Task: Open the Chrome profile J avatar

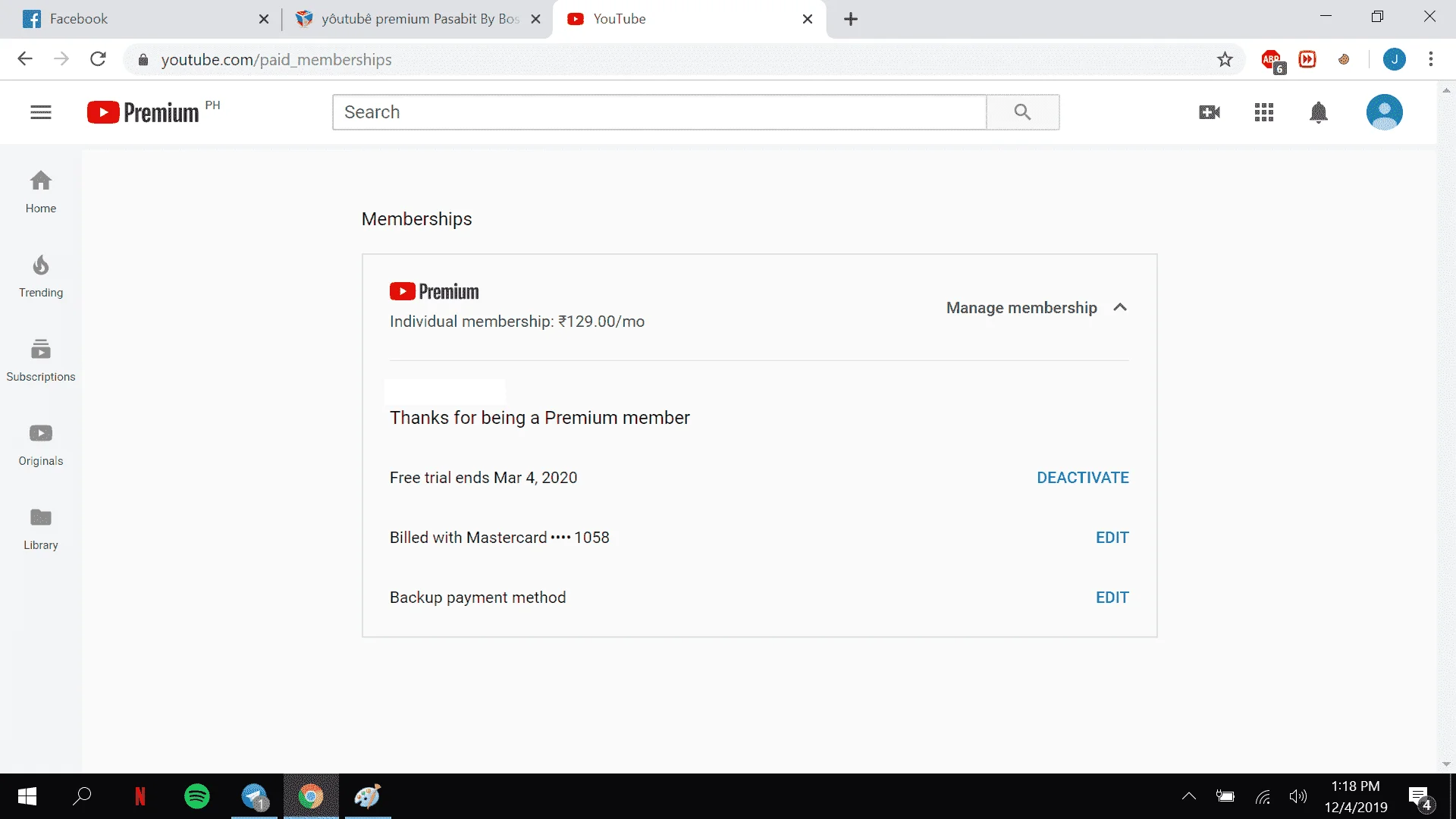Action: tap(1395, 59)
